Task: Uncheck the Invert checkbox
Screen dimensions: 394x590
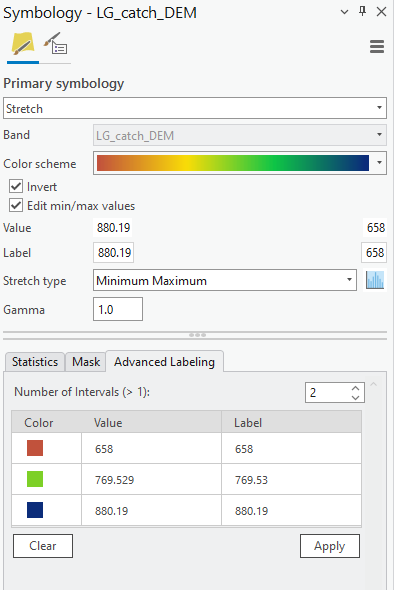Action: [x=16, y=186]
